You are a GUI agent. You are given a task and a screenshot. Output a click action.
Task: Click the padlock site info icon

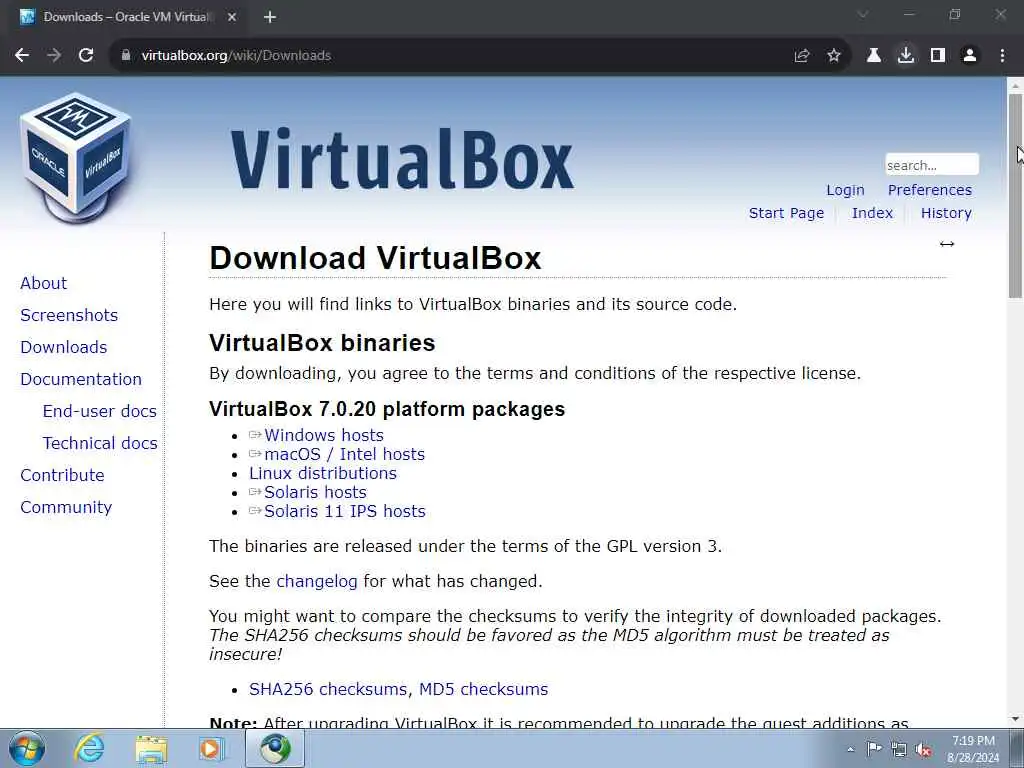pyautogui.click(x=126, y=56)
